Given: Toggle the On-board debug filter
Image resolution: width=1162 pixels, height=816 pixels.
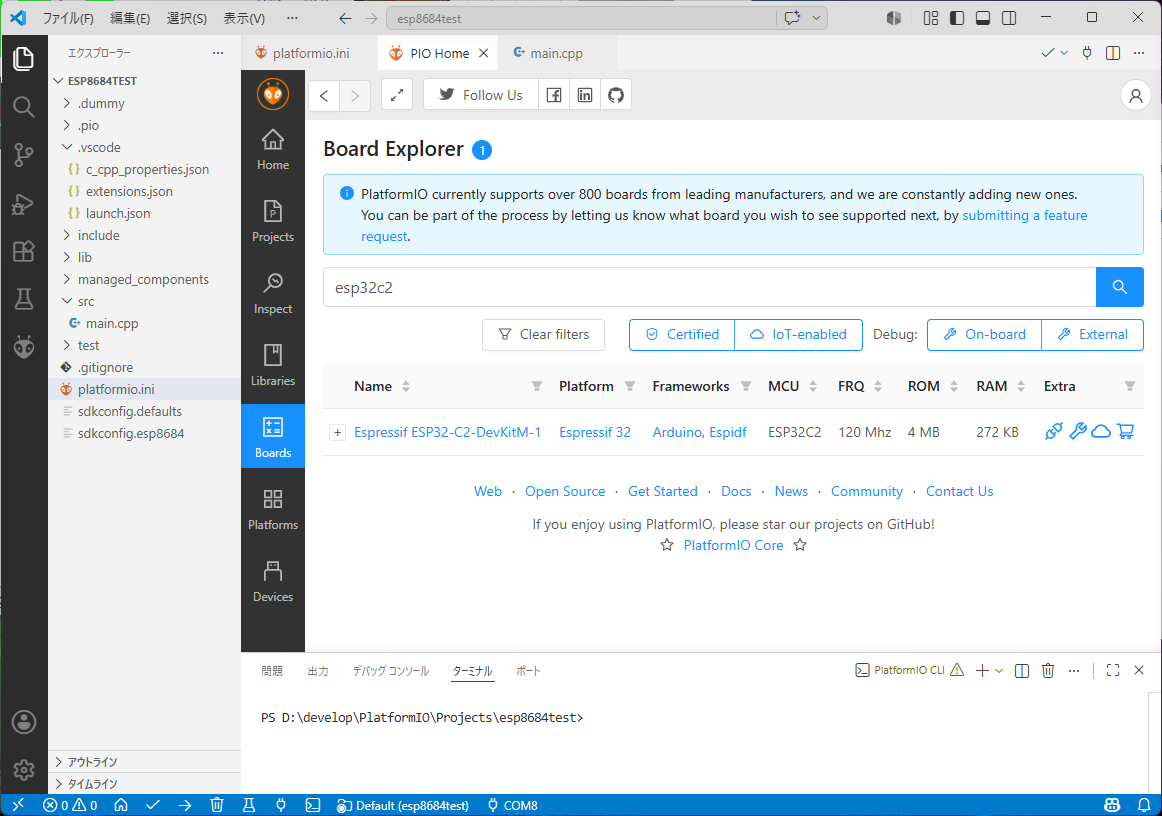Looking at the screenshot, I should 984,334.
